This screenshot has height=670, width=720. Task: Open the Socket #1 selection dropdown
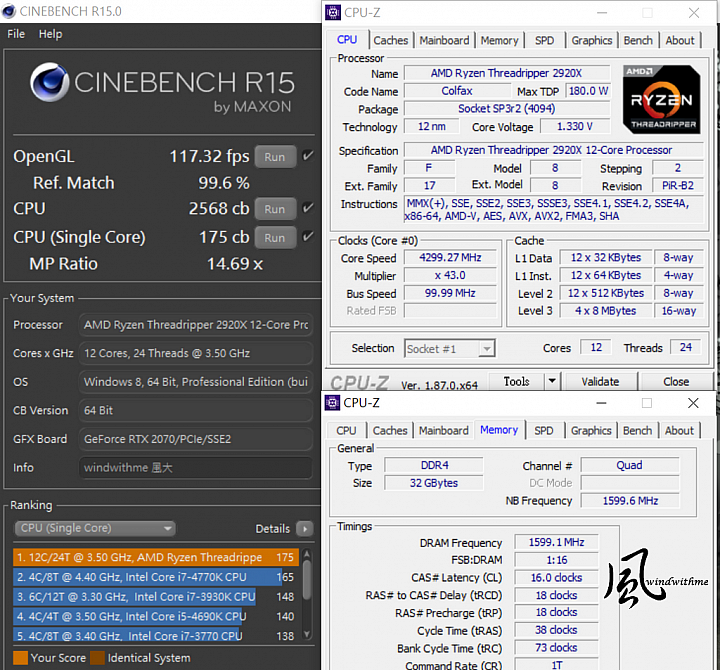450,349
